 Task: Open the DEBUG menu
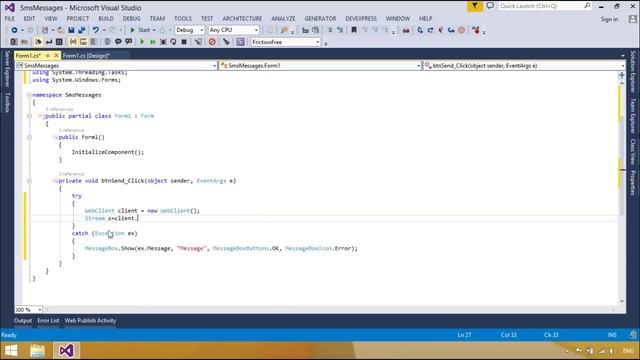click(131, 19)
